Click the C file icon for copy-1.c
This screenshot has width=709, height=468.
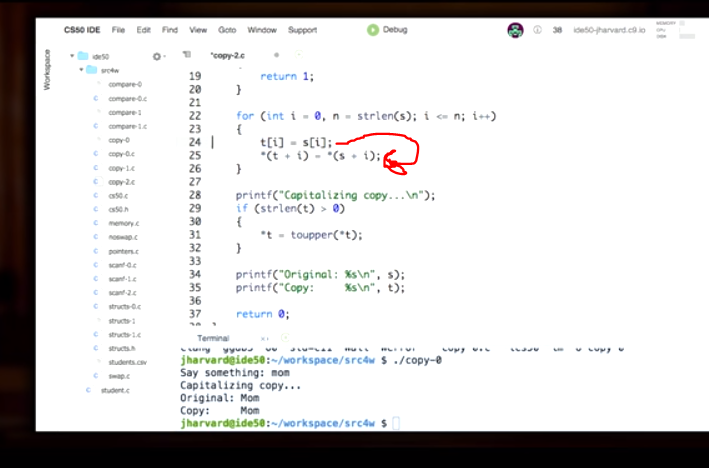point(96,168)
